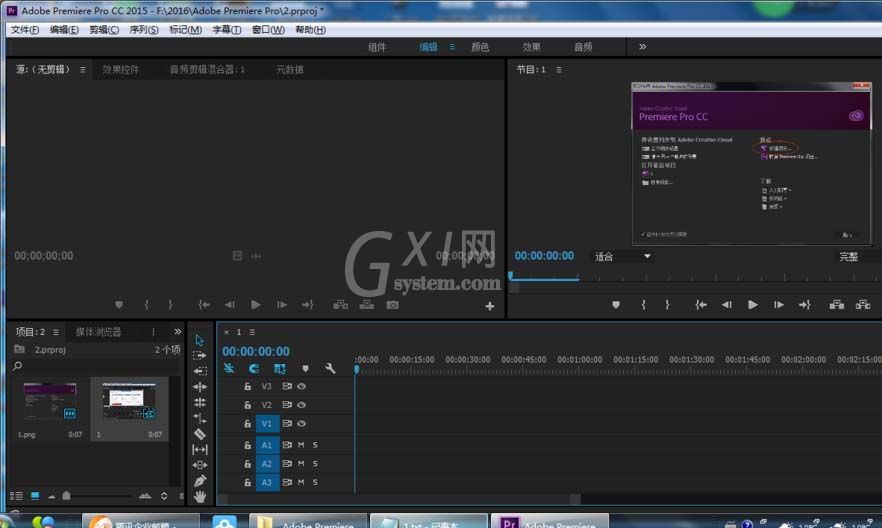Switch to the 颜色 workspace
The width and height of the screenshot is (882, 528).
point(480,47)
